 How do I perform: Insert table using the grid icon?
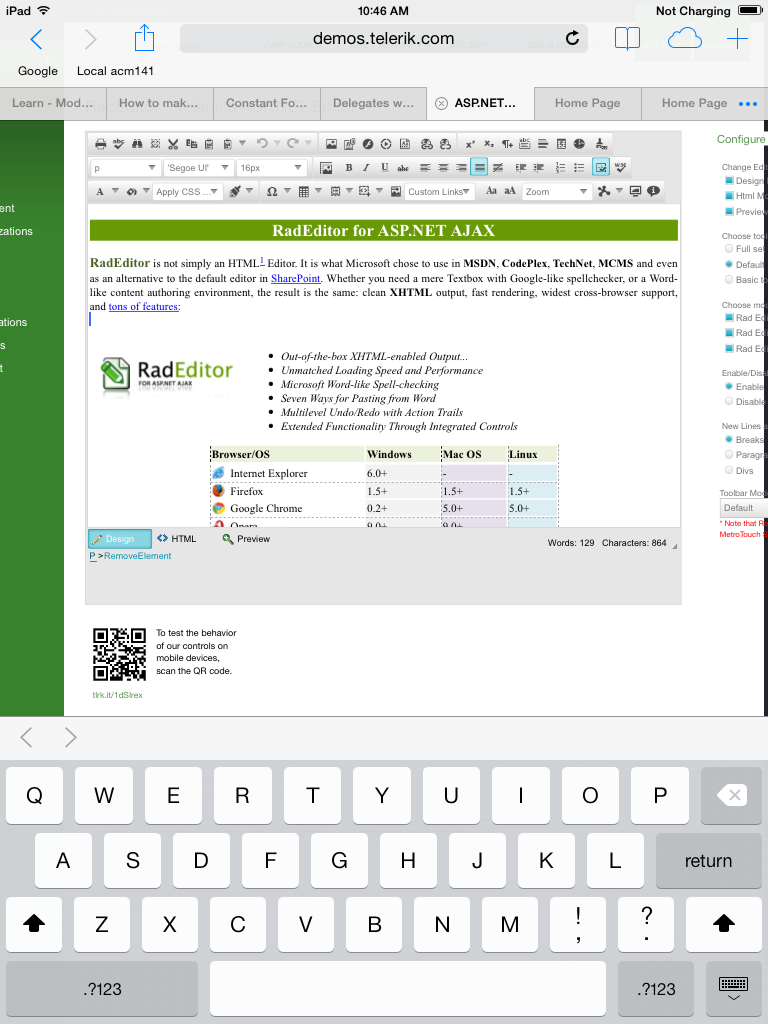(x=304, y=191)
